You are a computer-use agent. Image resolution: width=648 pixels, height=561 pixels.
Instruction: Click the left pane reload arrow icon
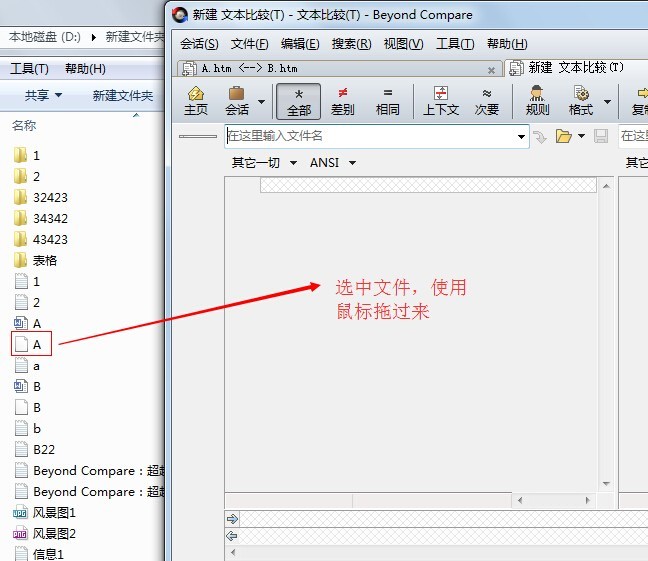(x=539, y=136)
